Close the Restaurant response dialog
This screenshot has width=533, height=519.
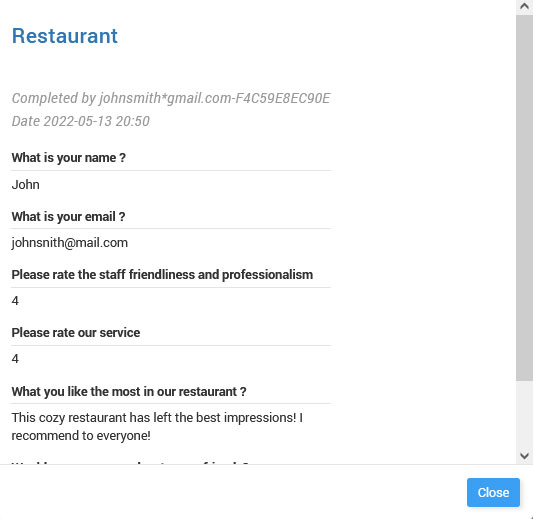493,492
